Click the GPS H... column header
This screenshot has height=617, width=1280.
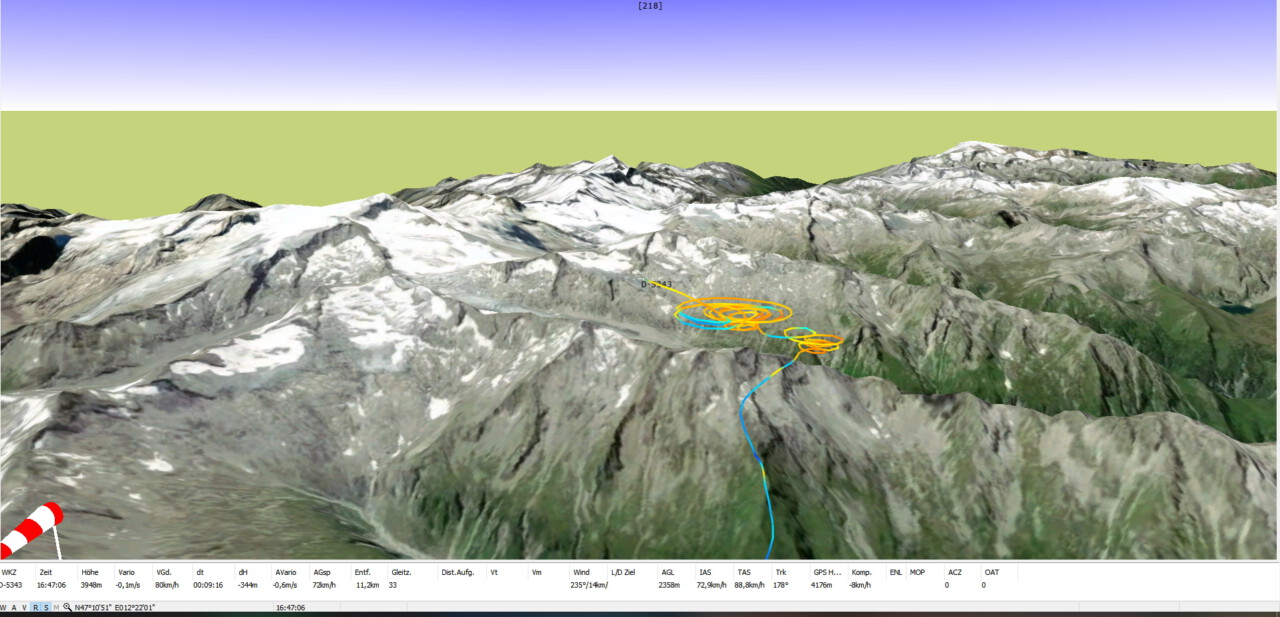coord(827,572)
